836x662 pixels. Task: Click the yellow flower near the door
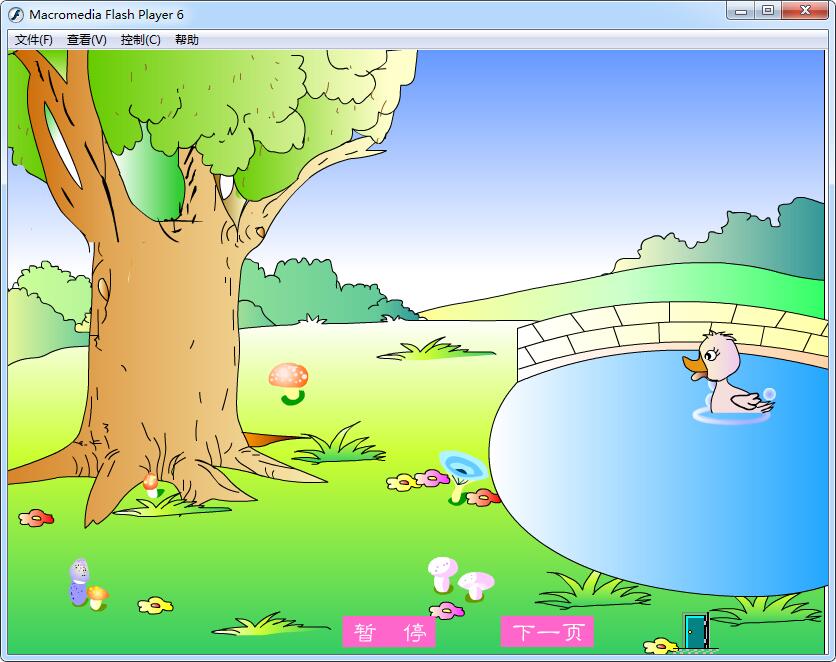click(x=660, y=645)
